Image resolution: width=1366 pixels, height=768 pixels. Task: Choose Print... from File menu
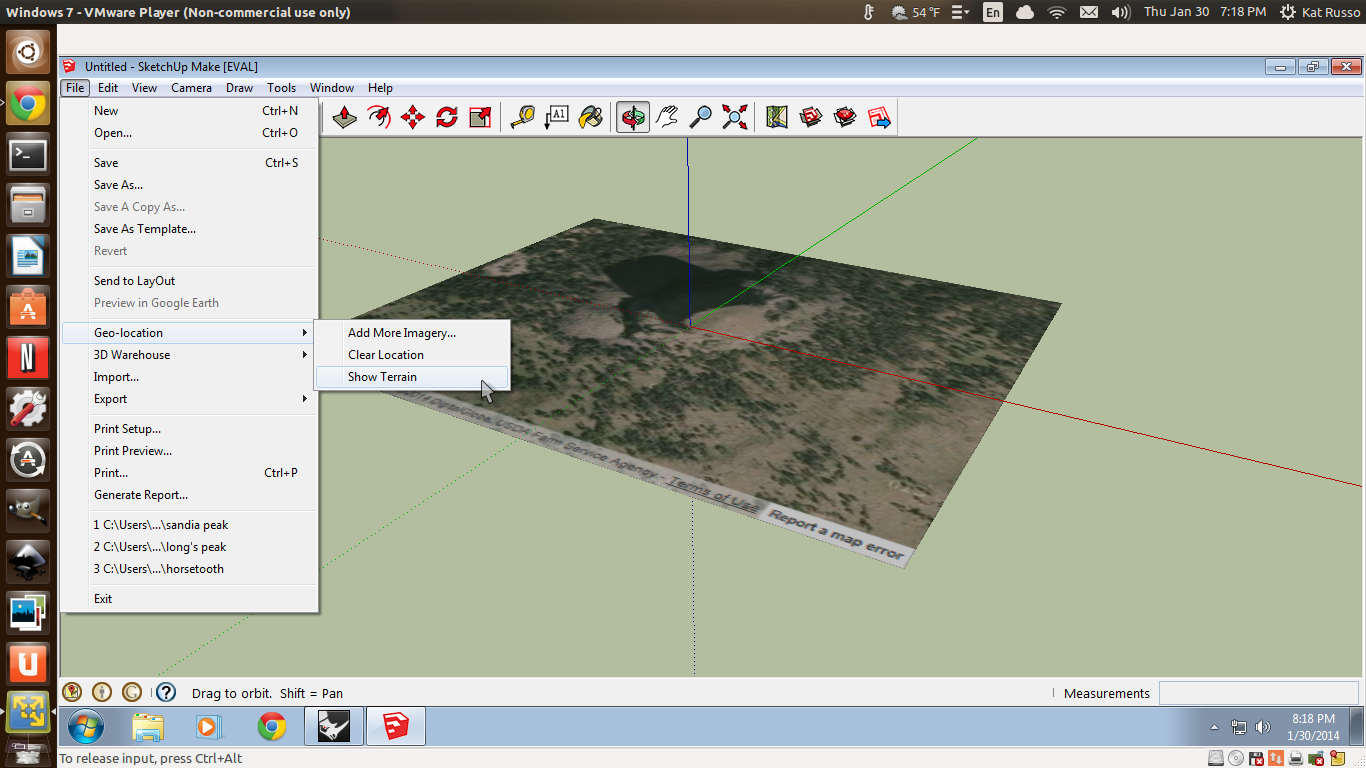pyautogui.click(x=188, y=473)
